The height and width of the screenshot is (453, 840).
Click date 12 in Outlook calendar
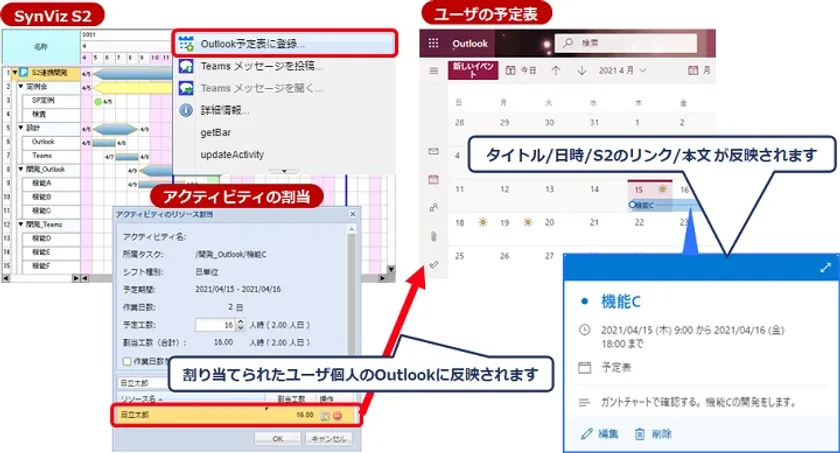[504, 189]
